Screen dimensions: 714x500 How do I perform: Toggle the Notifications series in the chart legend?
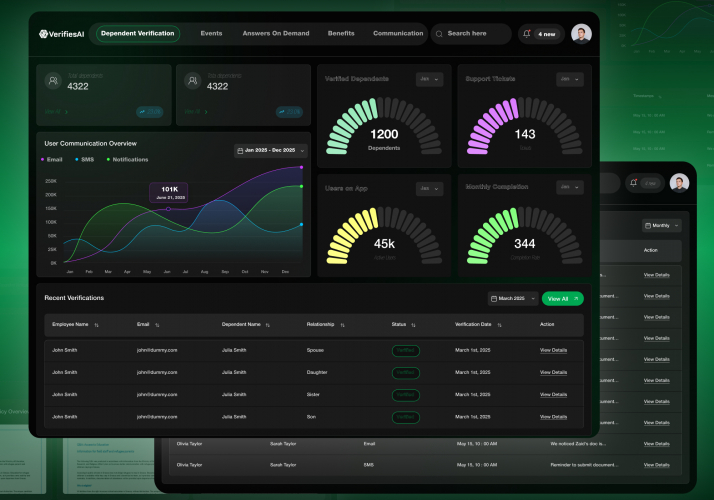[127, 159]
